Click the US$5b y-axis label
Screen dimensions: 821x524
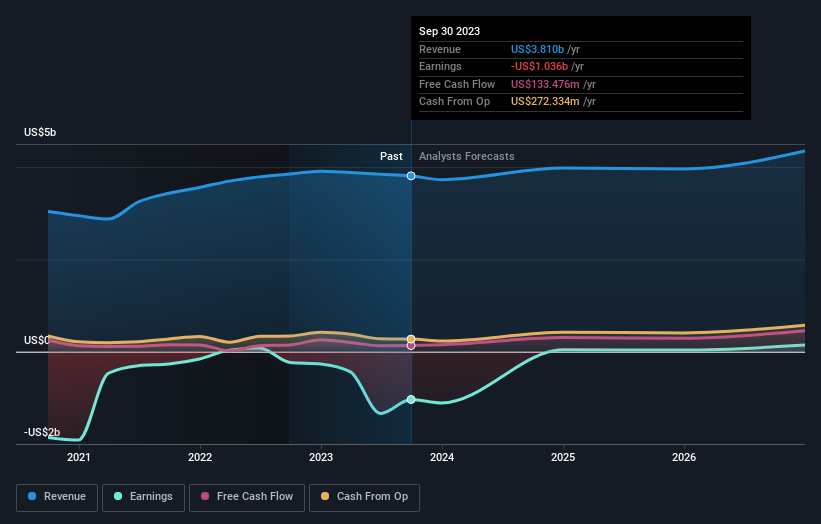(40, 132)
